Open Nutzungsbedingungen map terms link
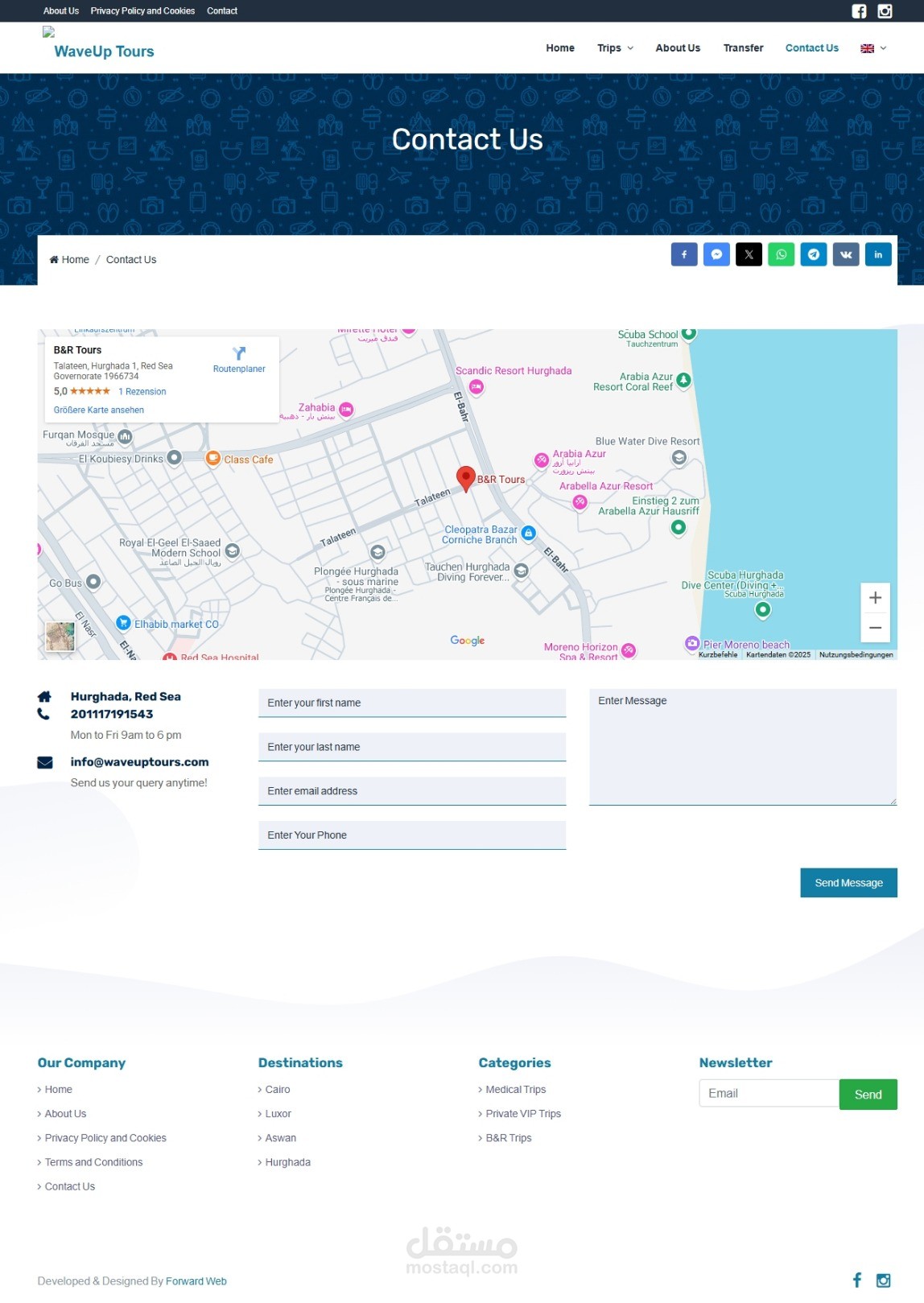This screenshot has width=924, height=1303. click(x=856, y=655)
